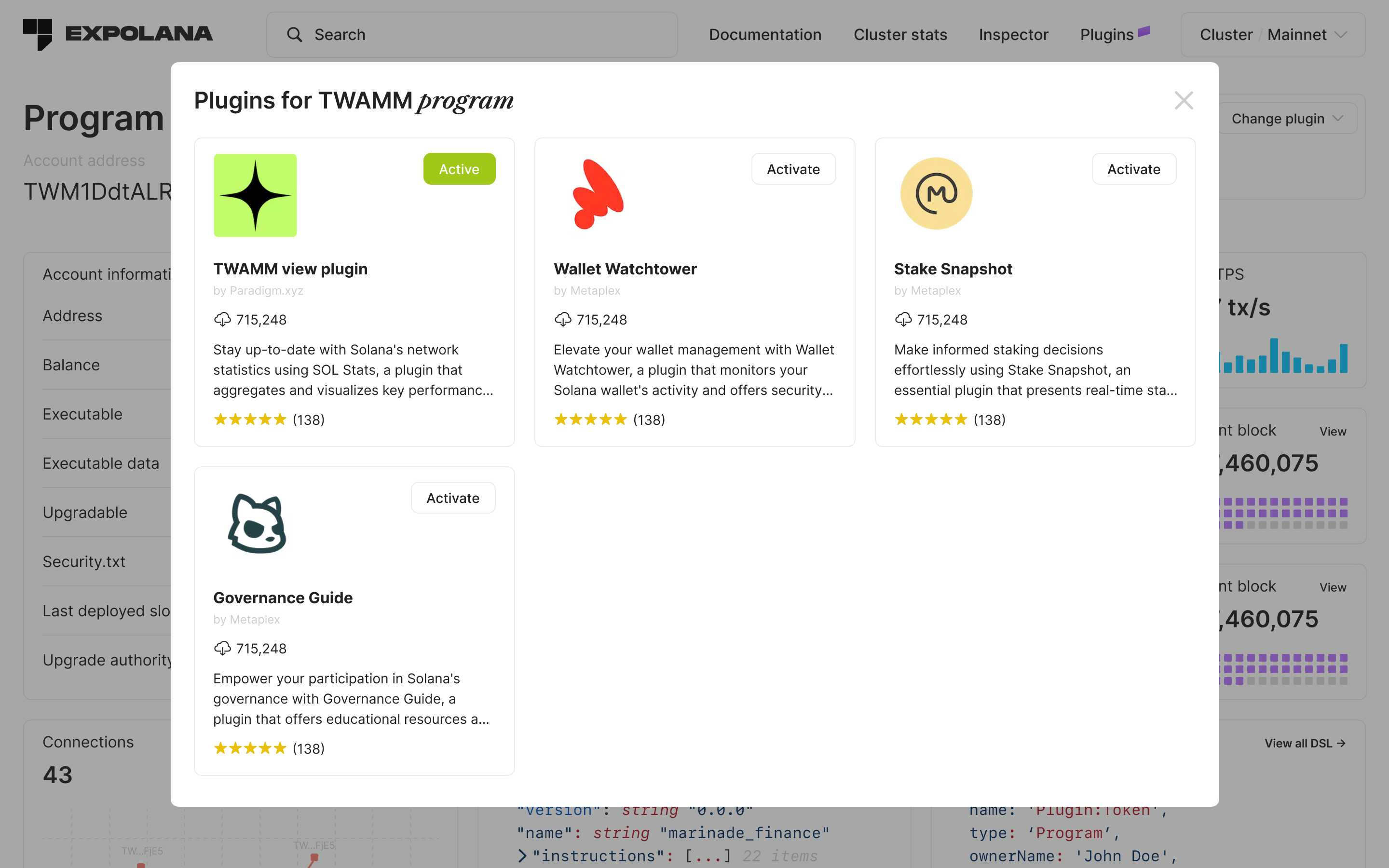The image size is (1389, 868).
Task: Close the plugins dialog with X
Action: coord(1184,100)
